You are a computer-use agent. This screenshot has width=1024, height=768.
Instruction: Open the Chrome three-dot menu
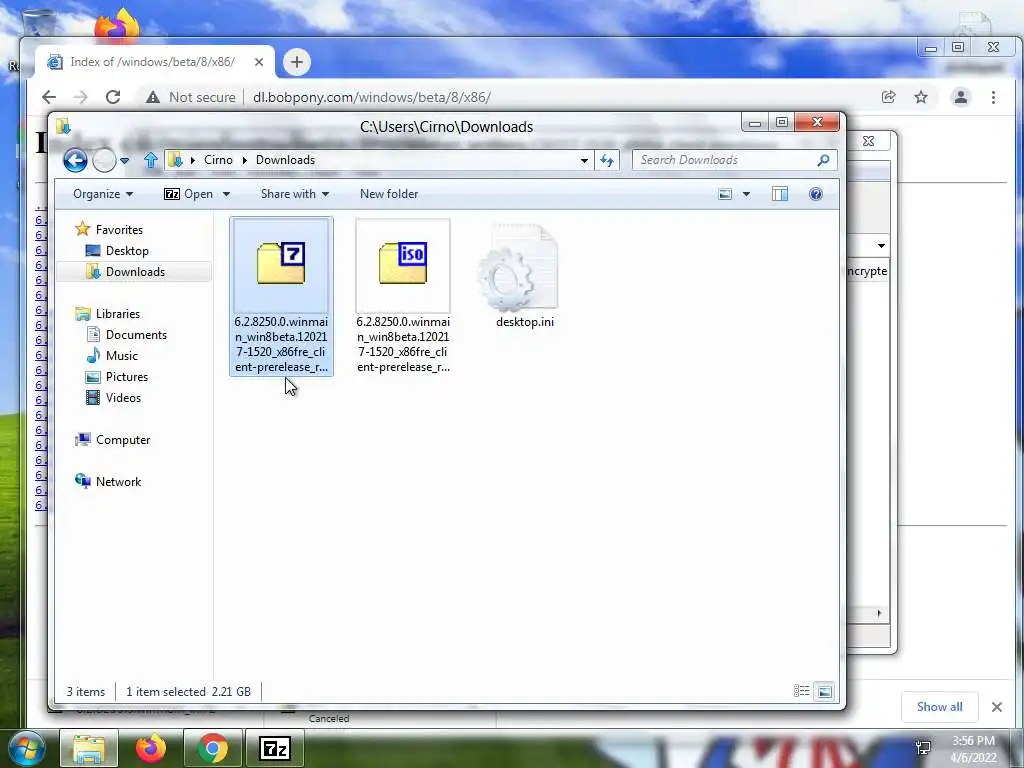pyautogui.click(x=993, y=97)
